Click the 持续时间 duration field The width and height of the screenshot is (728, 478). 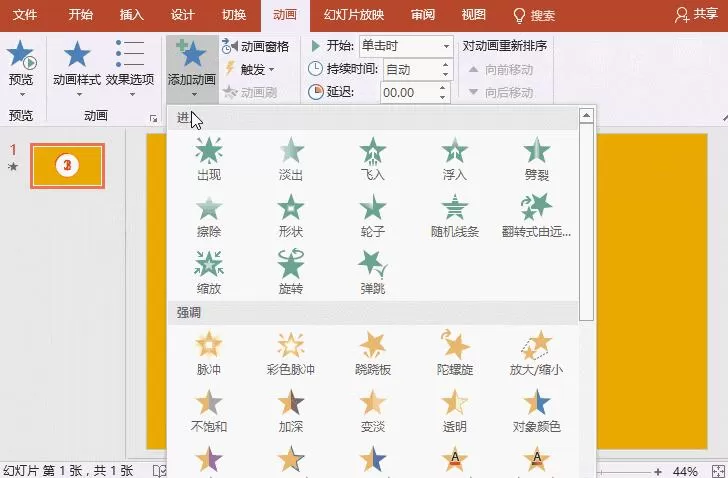411,69
